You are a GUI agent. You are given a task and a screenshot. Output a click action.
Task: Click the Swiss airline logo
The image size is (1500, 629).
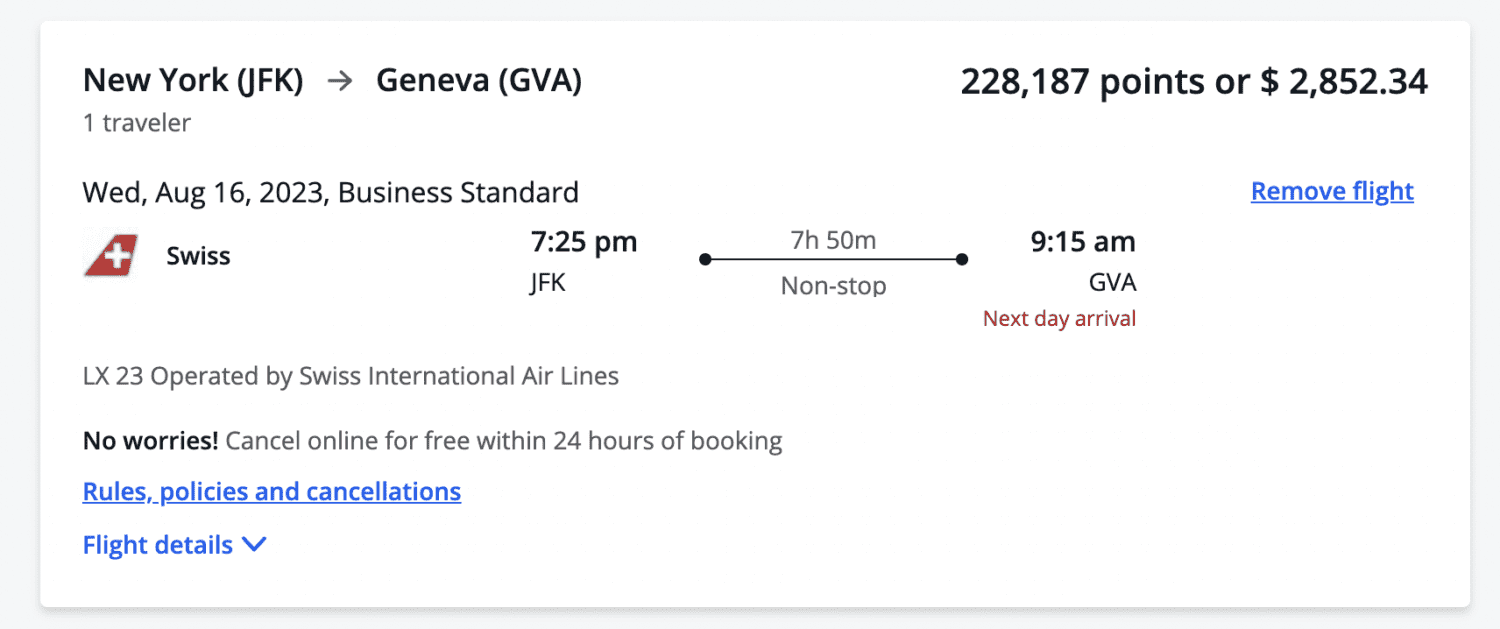pos(110,255)
